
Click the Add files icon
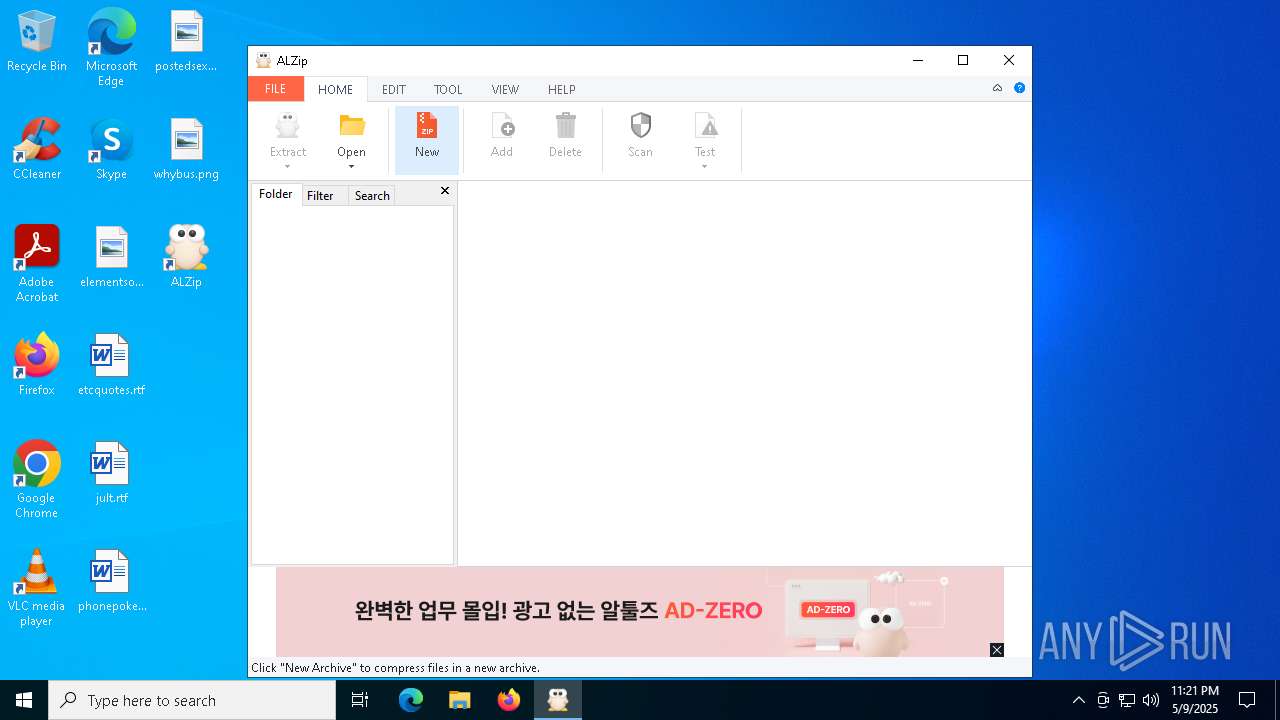pos(502,126)
